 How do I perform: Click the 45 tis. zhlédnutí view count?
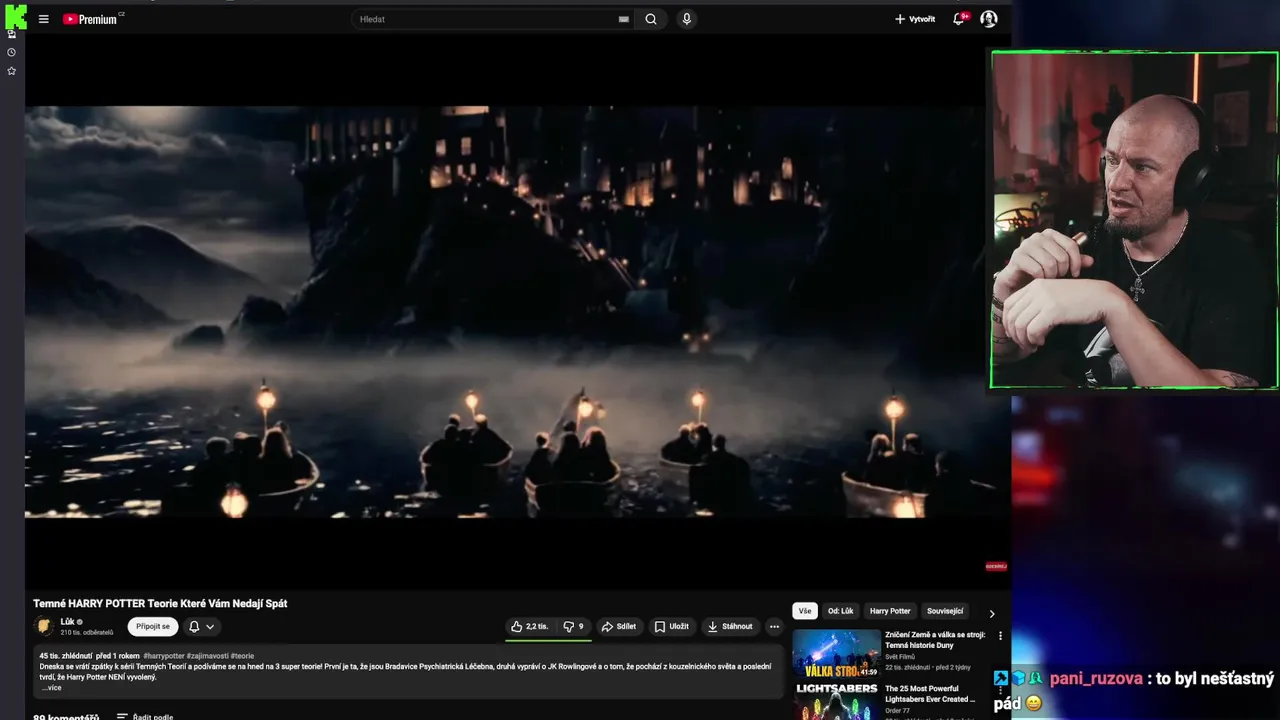coord(64,656)
